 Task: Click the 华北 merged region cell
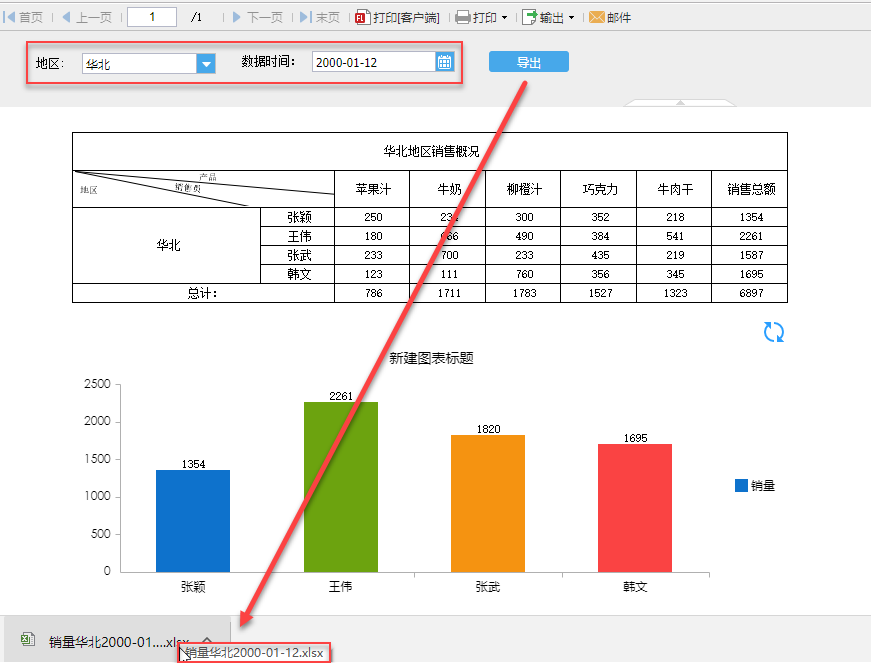coord(168,245)
